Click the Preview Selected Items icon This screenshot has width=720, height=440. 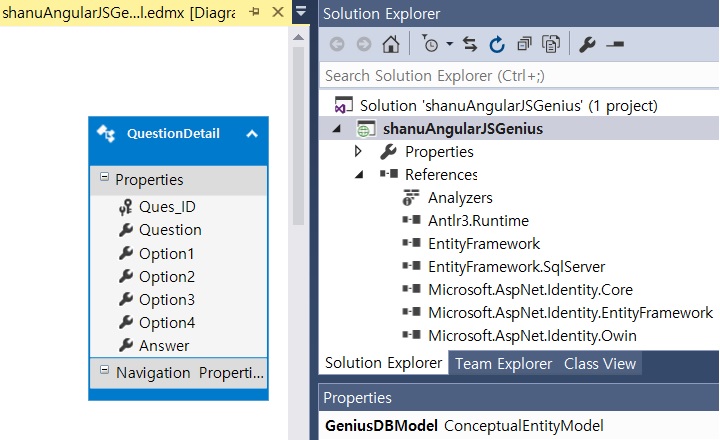615,45
